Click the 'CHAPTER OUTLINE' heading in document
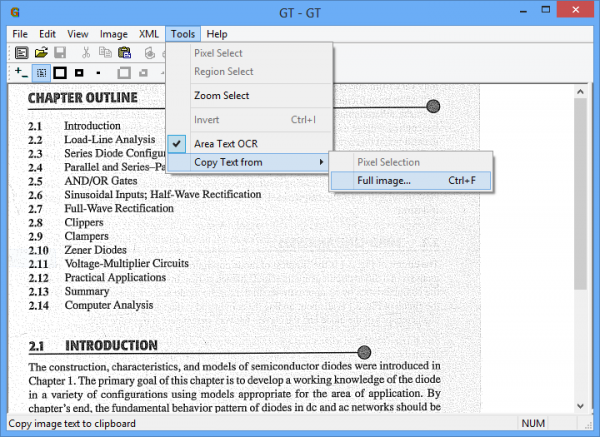This screenshot has height=437, width=600. coord(83,98)
